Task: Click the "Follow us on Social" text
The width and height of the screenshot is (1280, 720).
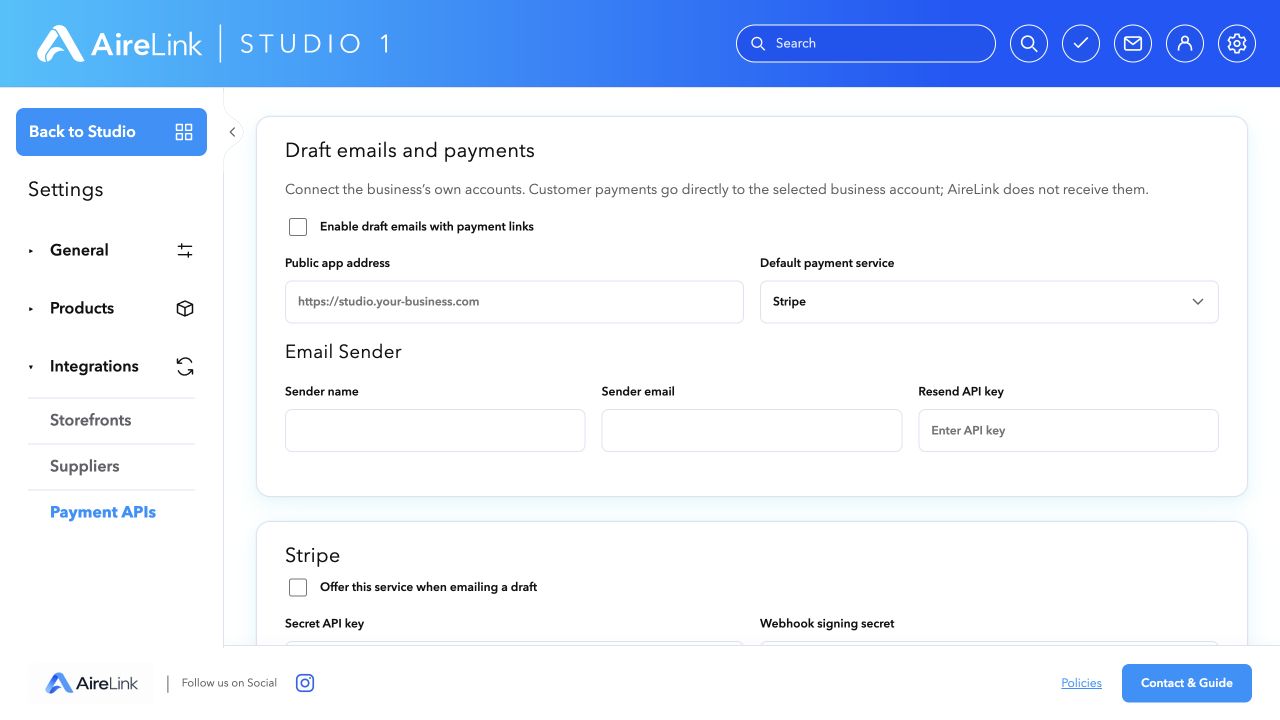Action: (x=229, y=683)
